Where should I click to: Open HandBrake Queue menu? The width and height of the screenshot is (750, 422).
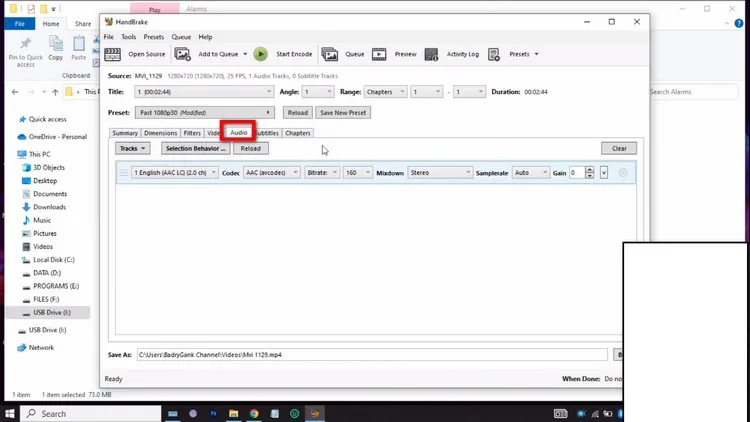(x=181, y=37)
